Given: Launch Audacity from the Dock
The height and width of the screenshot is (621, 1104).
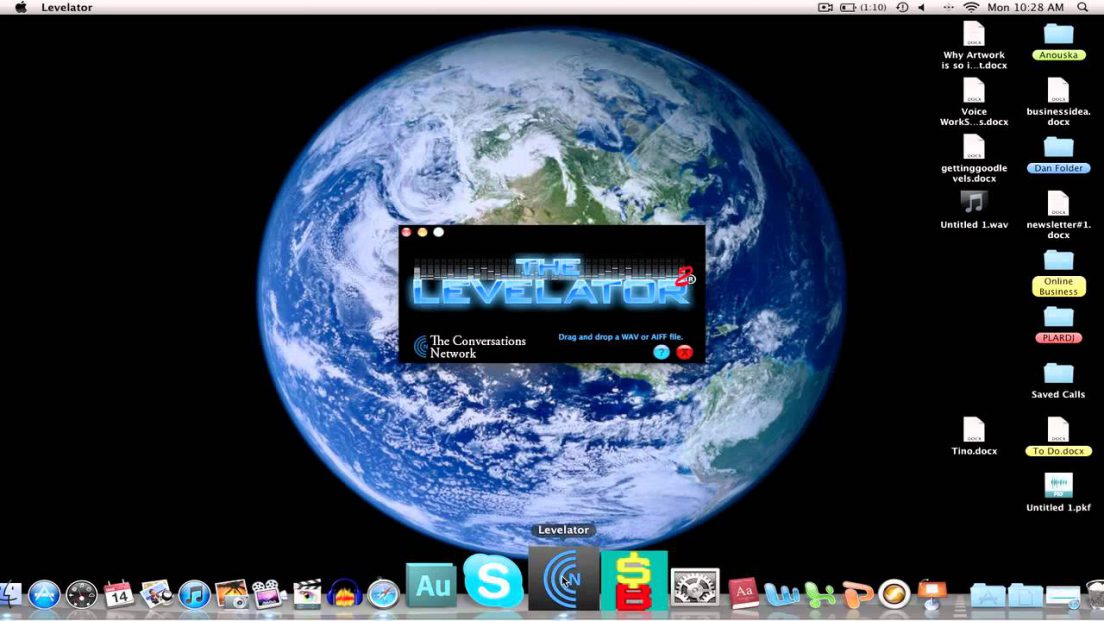Looking at the screenshot, I should point(345,595).
